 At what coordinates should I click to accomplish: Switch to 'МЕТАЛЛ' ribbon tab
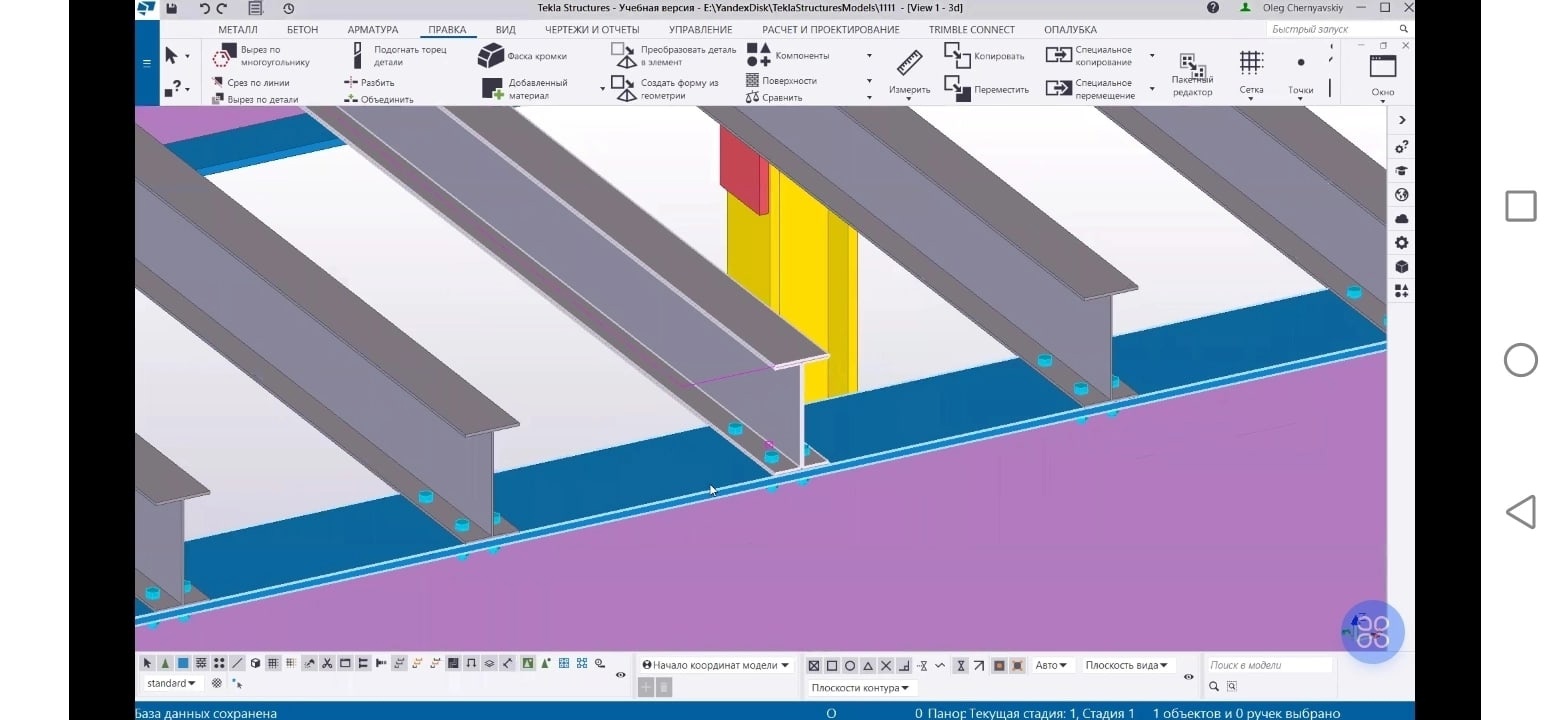pos(237,30)
